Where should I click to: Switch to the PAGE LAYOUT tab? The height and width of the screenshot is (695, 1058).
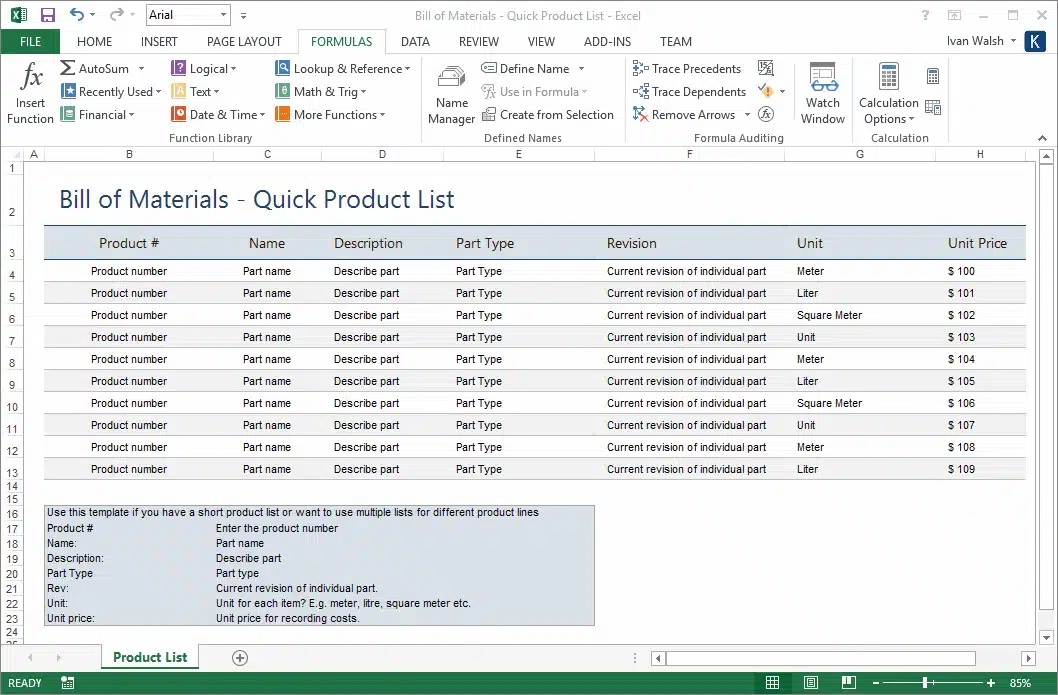point(244,41)
